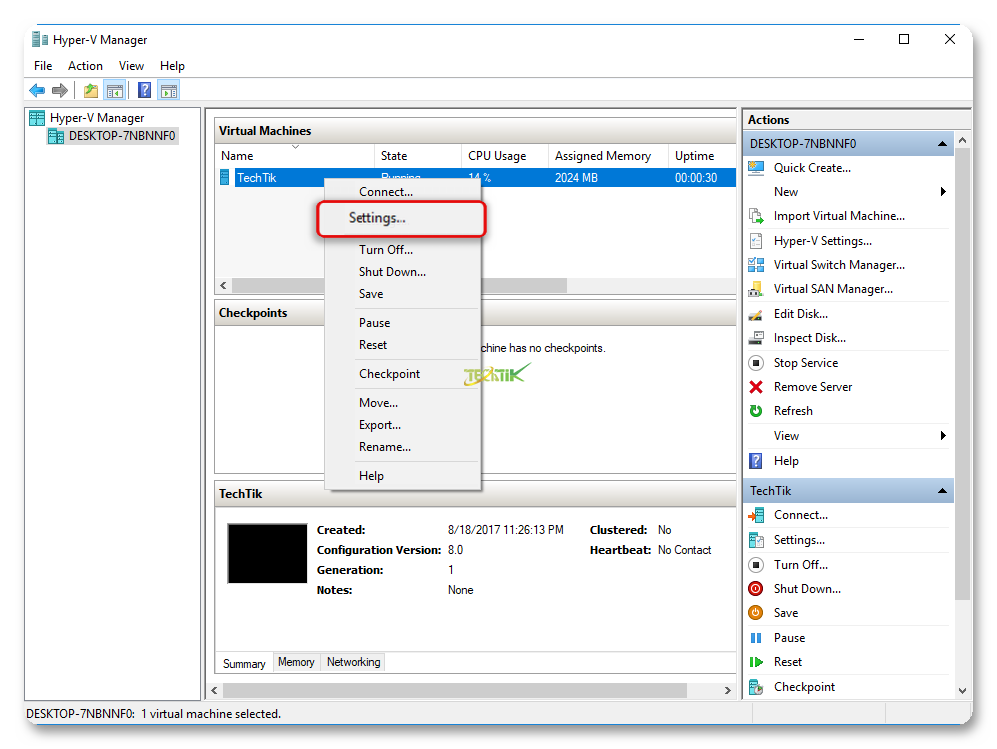This screenshot has width=997, height=749.
Task: Click the blue Help toolbar icon
Action: 144,91
